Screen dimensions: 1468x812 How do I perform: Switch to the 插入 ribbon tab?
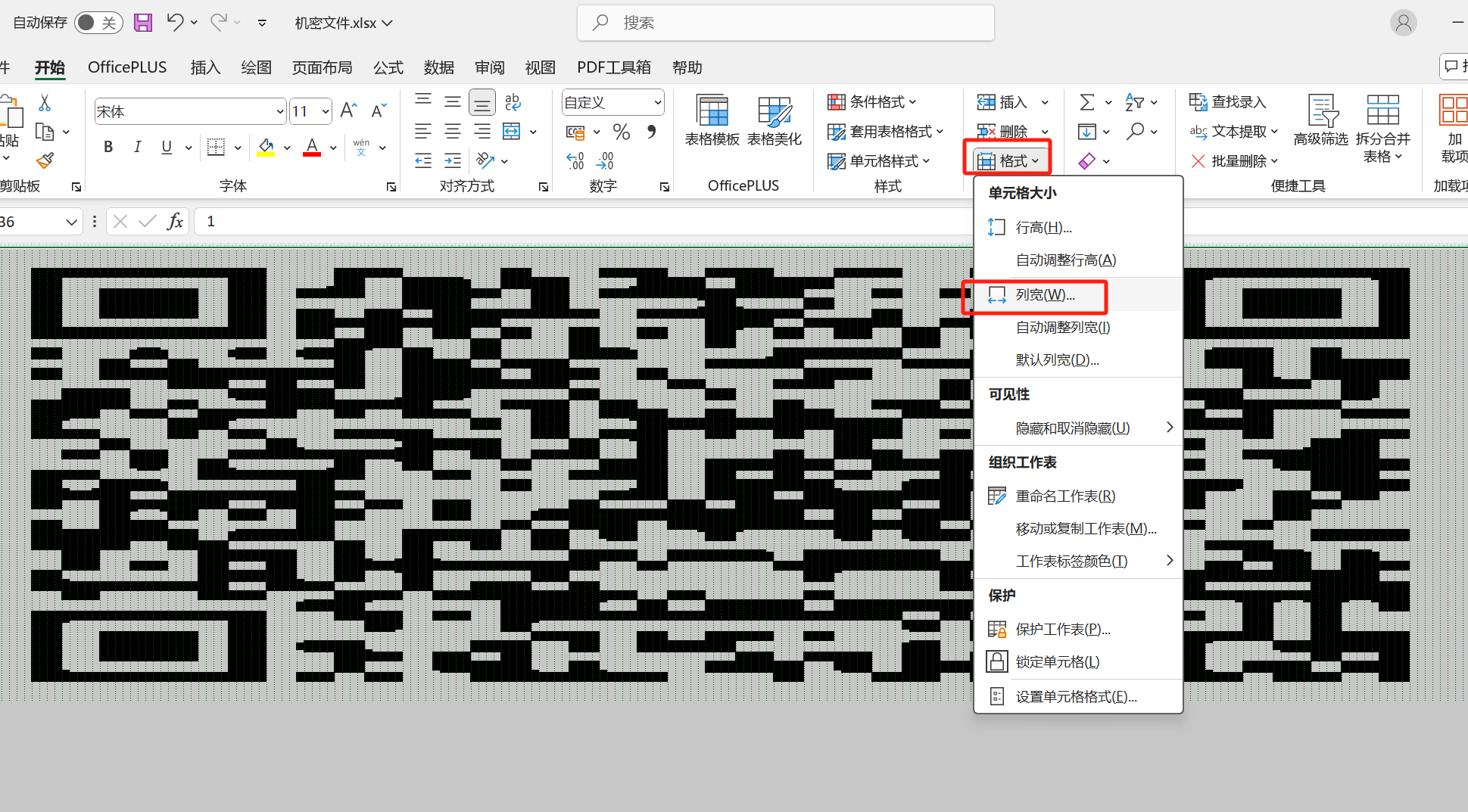(205, 67)
